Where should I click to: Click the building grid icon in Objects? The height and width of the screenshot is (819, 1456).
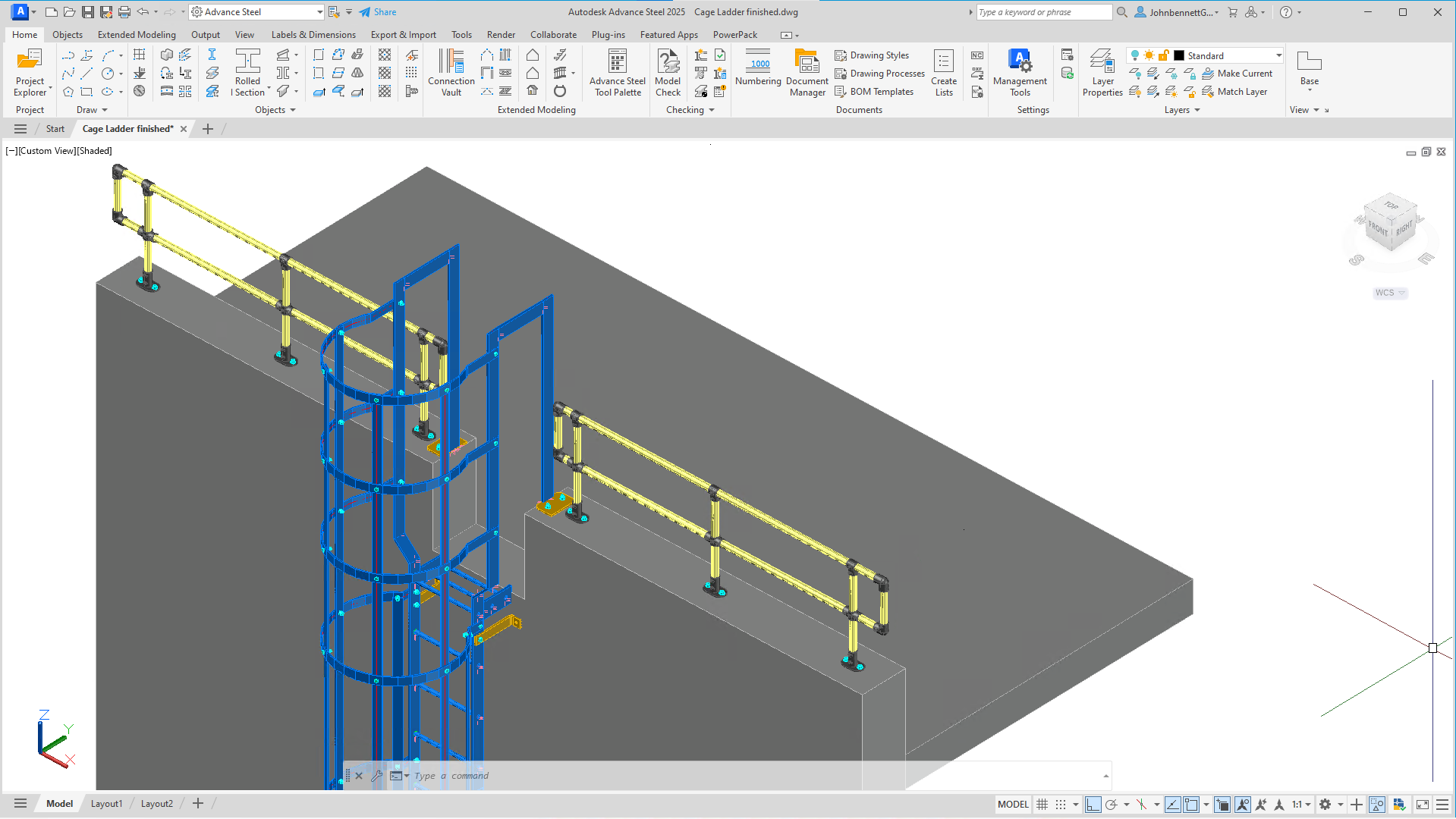point(140,55)
